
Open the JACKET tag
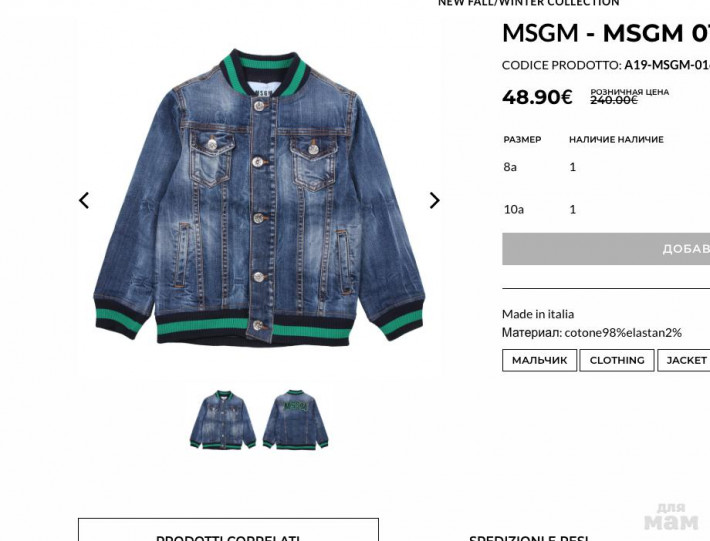(684, 360)
